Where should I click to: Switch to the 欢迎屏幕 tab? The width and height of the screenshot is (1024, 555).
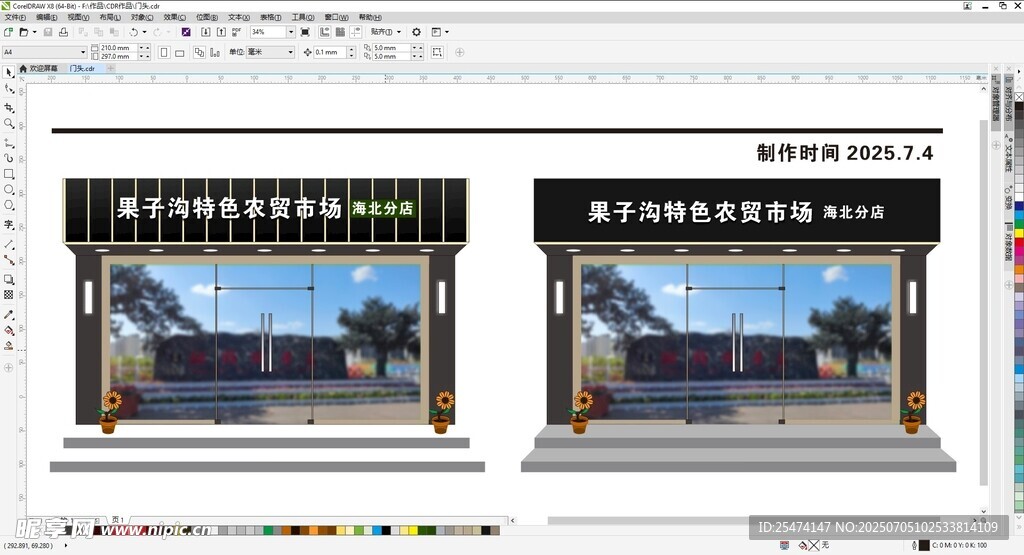click(42, 68)
